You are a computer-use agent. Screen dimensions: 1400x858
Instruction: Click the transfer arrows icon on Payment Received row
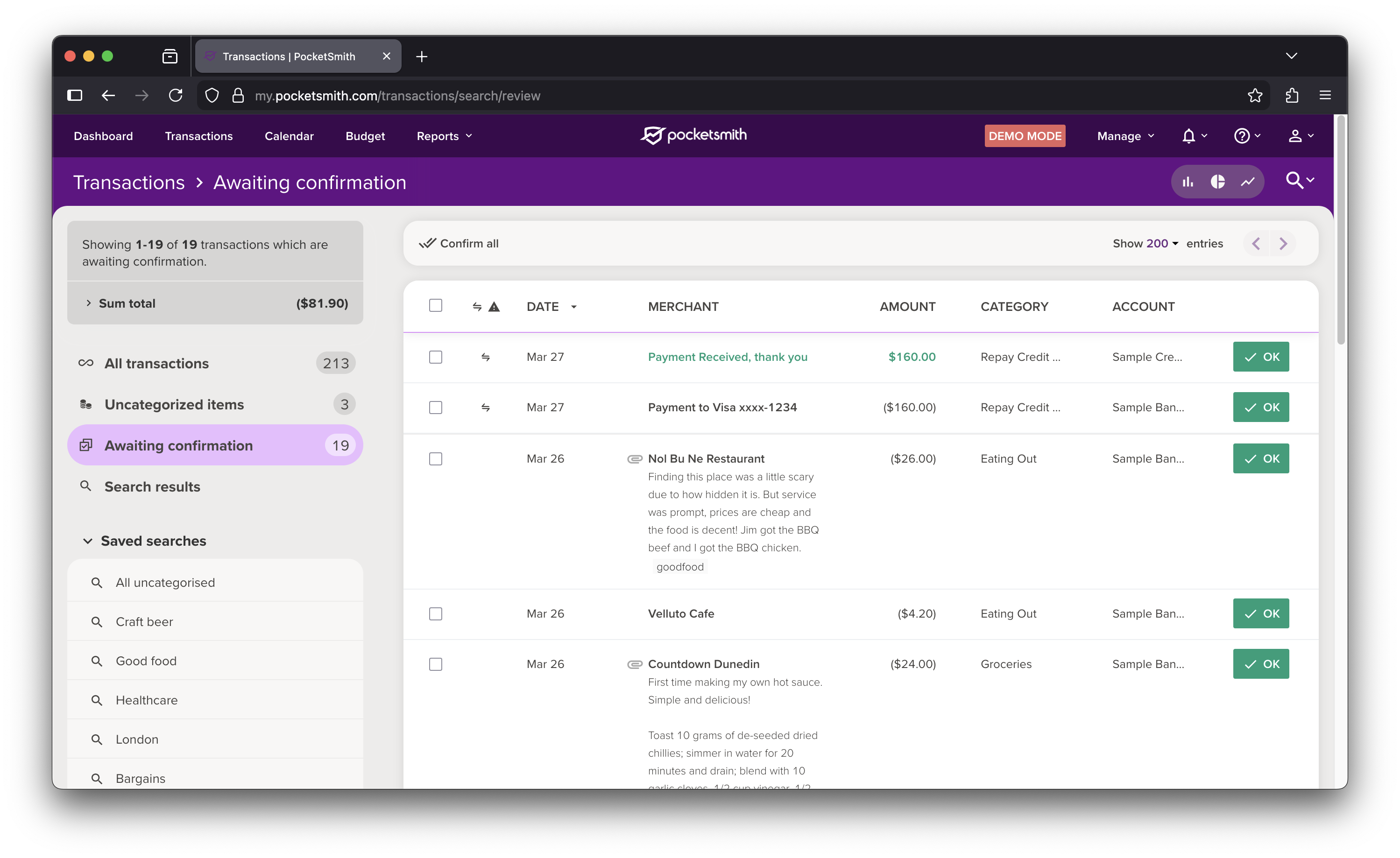(485, 357)
